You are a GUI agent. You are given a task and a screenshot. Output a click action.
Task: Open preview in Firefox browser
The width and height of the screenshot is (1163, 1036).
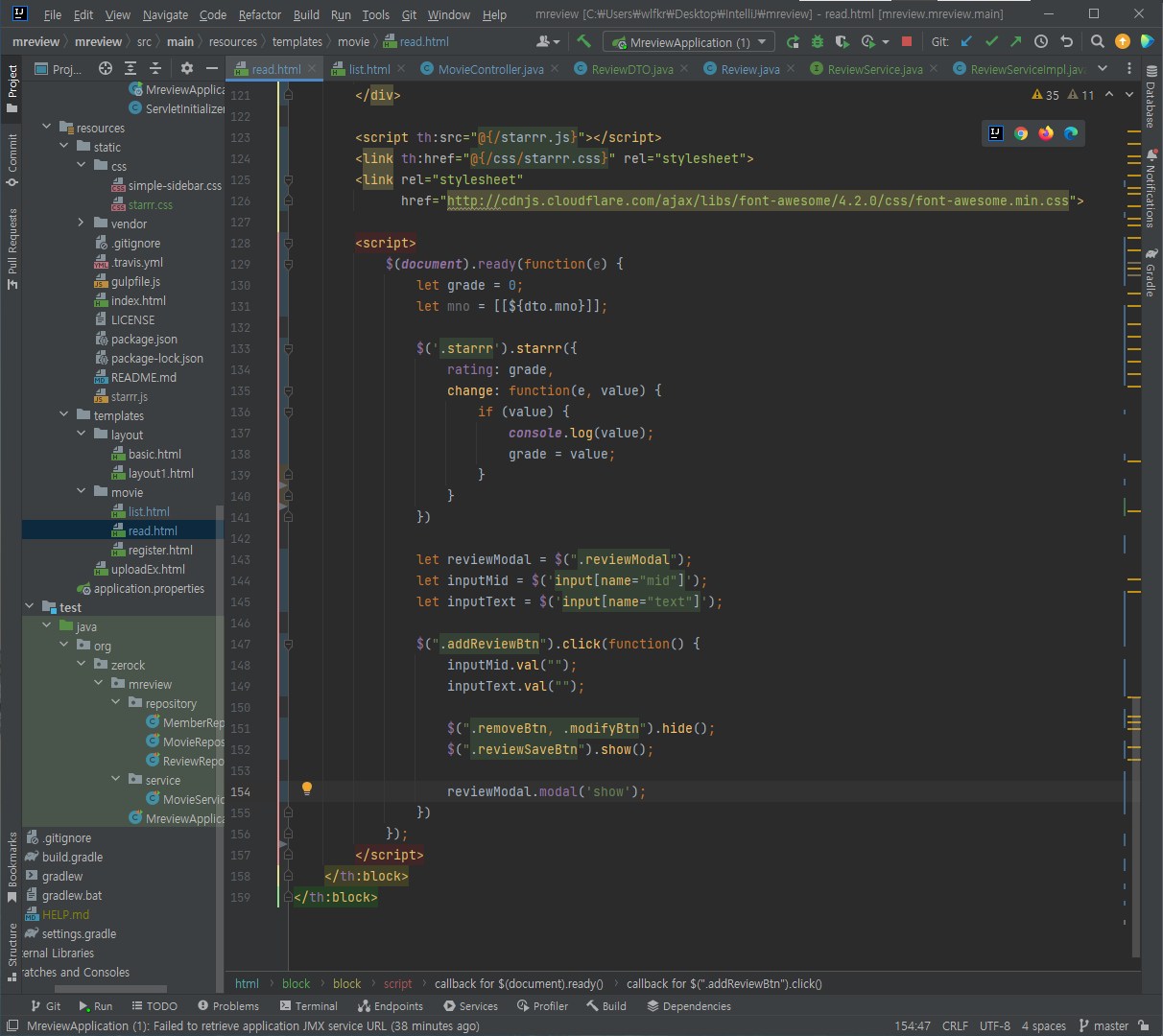click(x=1046, y=133)
